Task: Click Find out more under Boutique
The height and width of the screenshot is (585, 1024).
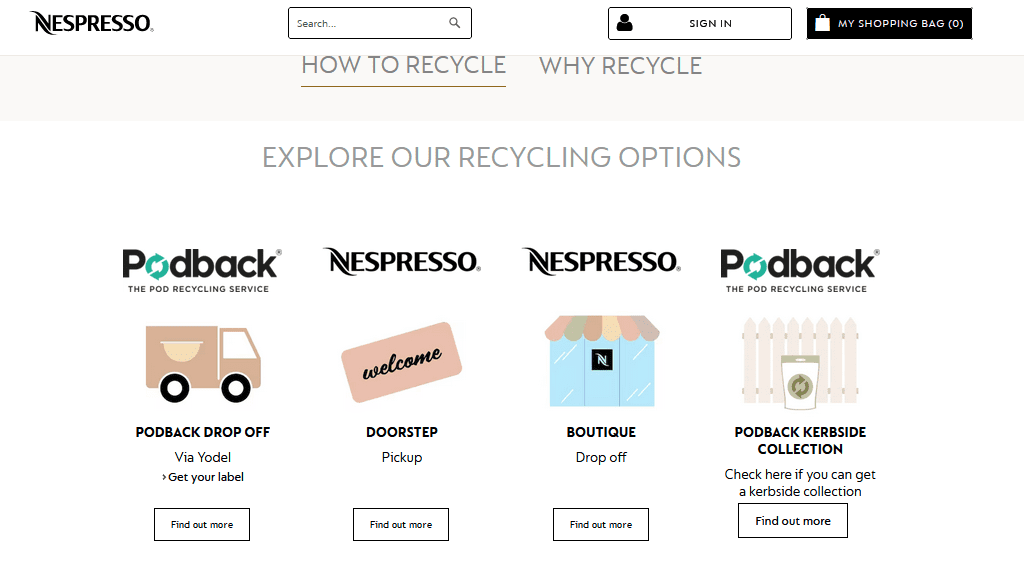Action: point(601,524)
